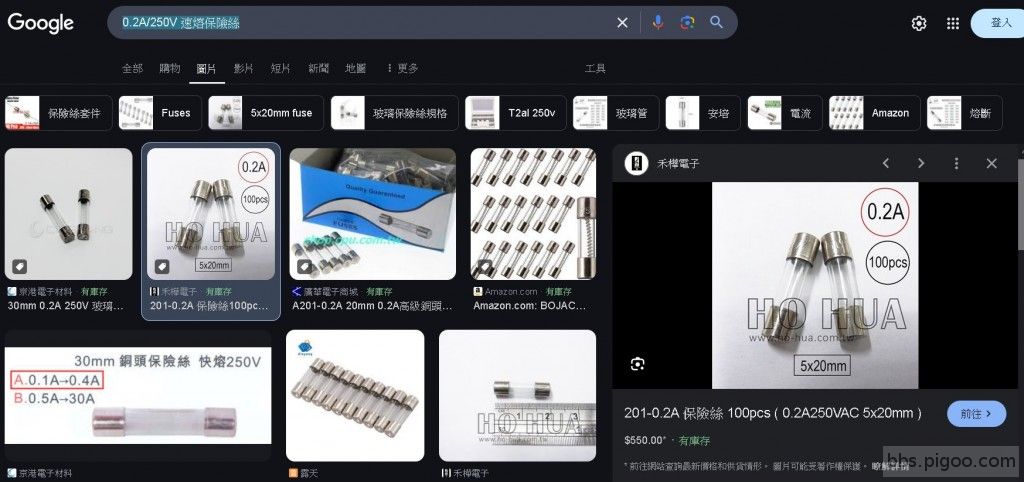Click 前往 visit button
This screenshot has width=1024, height=482.
pos(976,413)
